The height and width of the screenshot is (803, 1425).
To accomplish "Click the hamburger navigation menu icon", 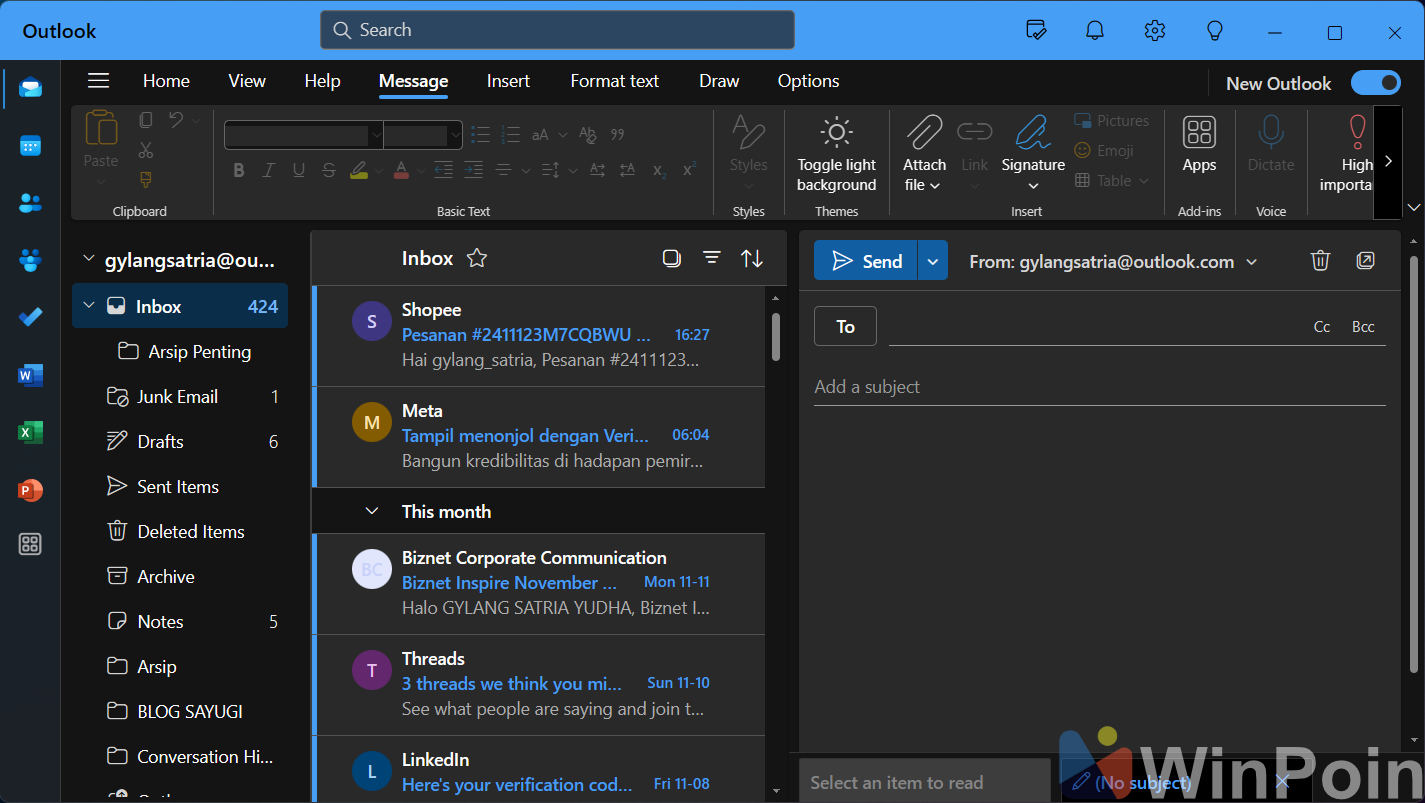I will [x=98, y=81].
